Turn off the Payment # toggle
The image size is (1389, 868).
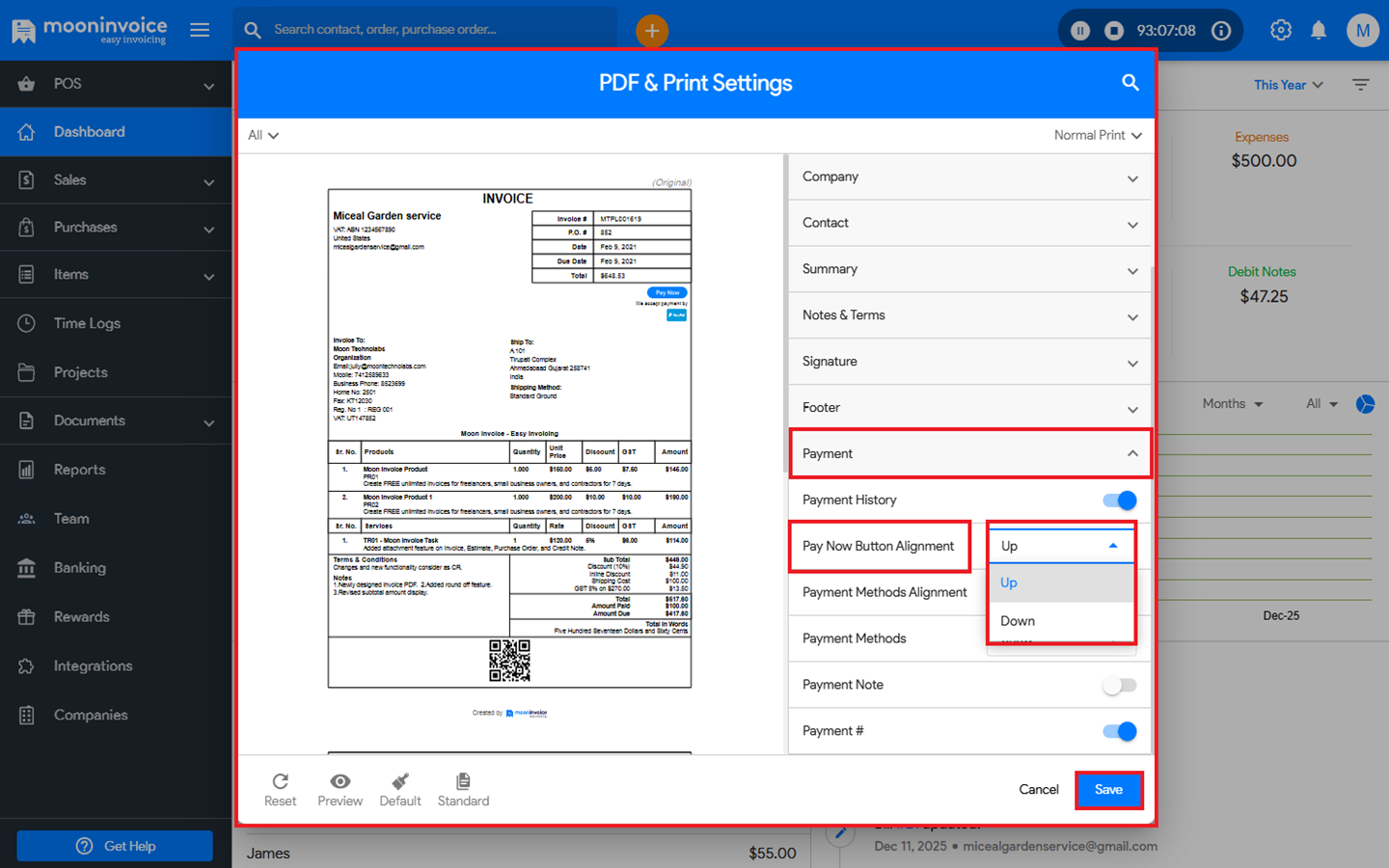point(1120,731)
